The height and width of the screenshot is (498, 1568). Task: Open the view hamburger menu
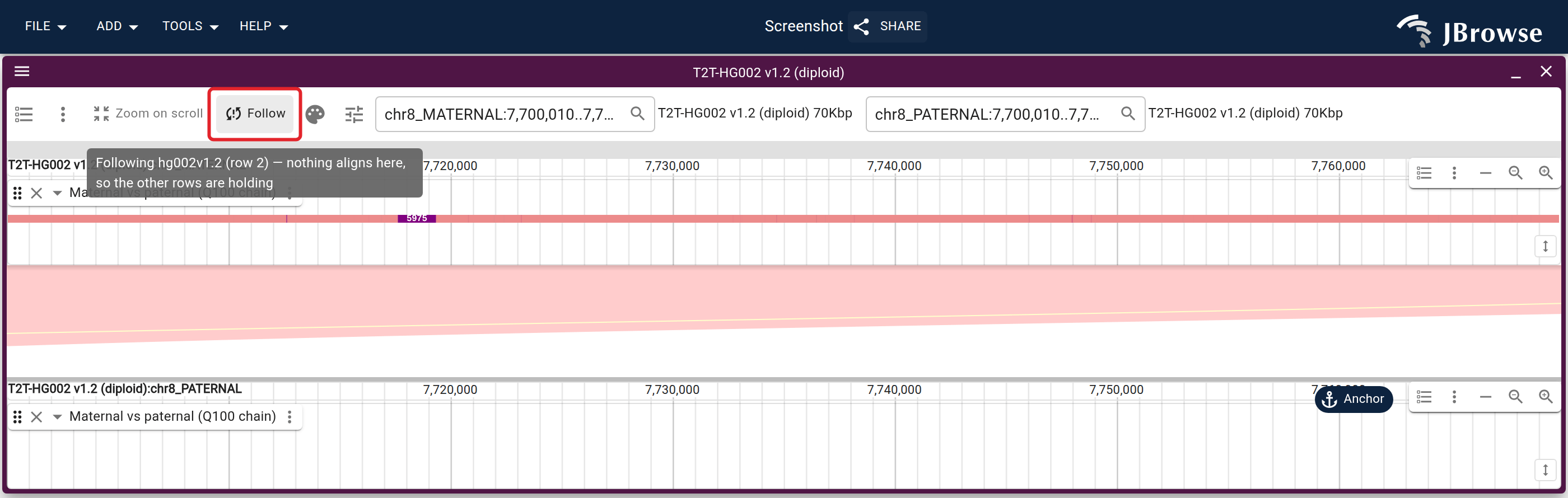[x=22, y=72]
